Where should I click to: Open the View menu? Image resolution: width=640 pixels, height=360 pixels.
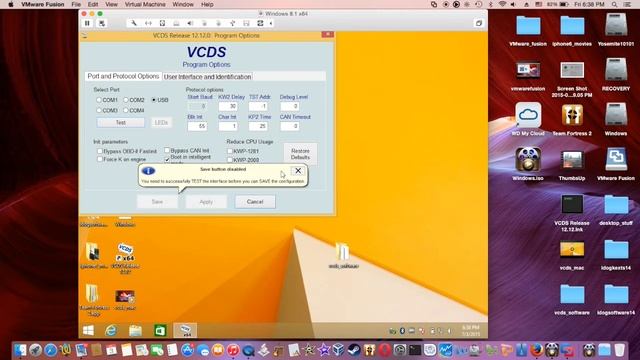pos(111,4)
